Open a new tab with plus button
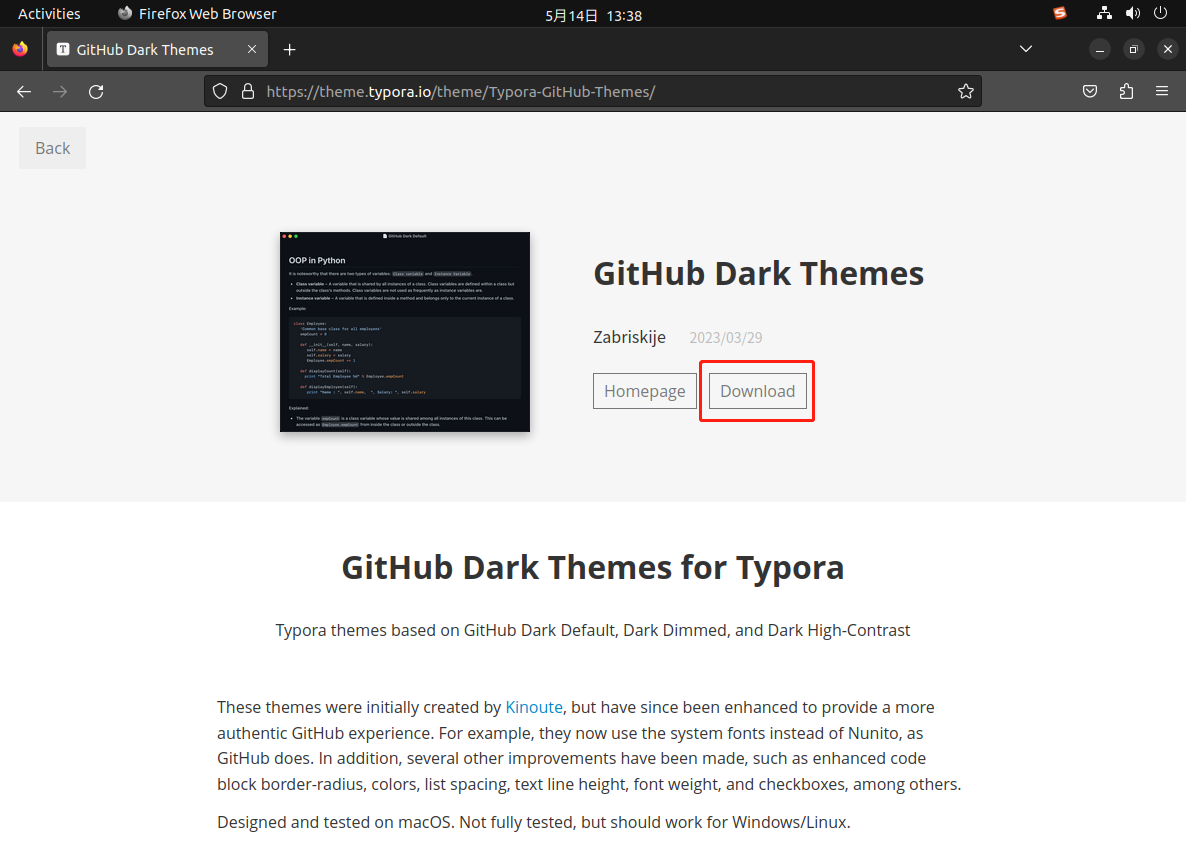1186x855 pixels. (x=290, y=50)
